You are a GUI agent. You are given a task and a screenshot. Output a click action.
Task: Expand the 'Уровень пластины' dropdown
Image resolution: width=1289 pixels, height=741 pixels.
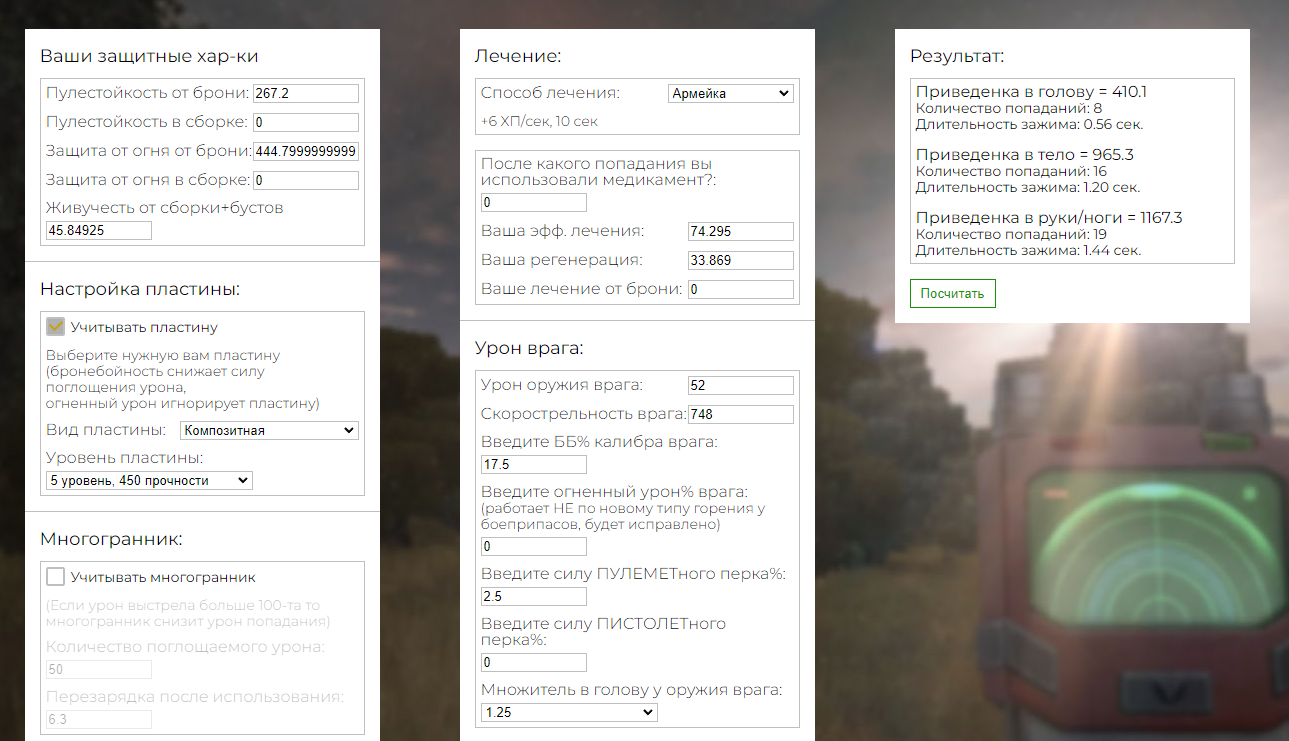click(149, 480)
